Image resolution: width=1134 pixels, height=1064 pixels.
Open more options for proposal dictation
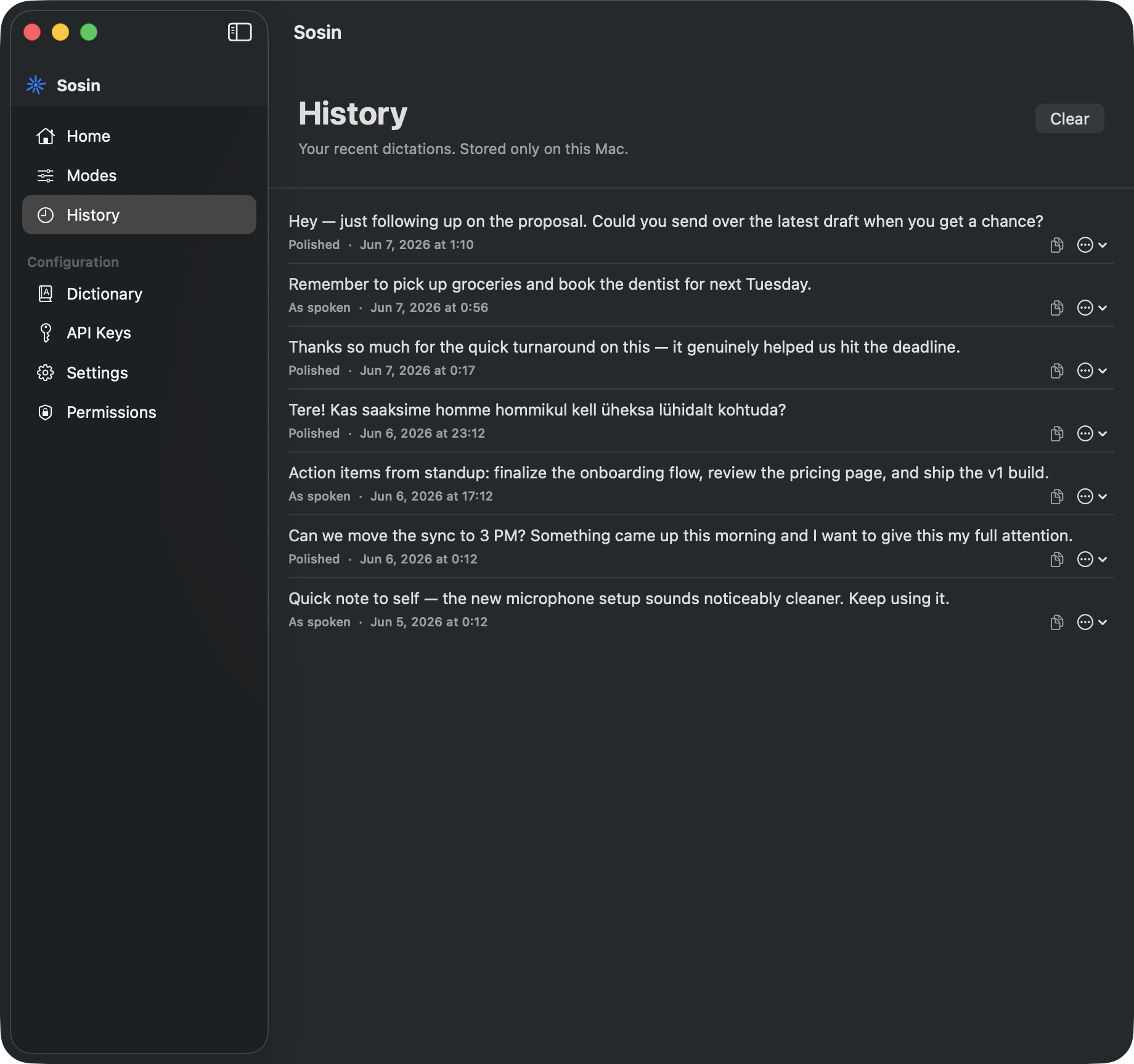[x=1092, y=245]
